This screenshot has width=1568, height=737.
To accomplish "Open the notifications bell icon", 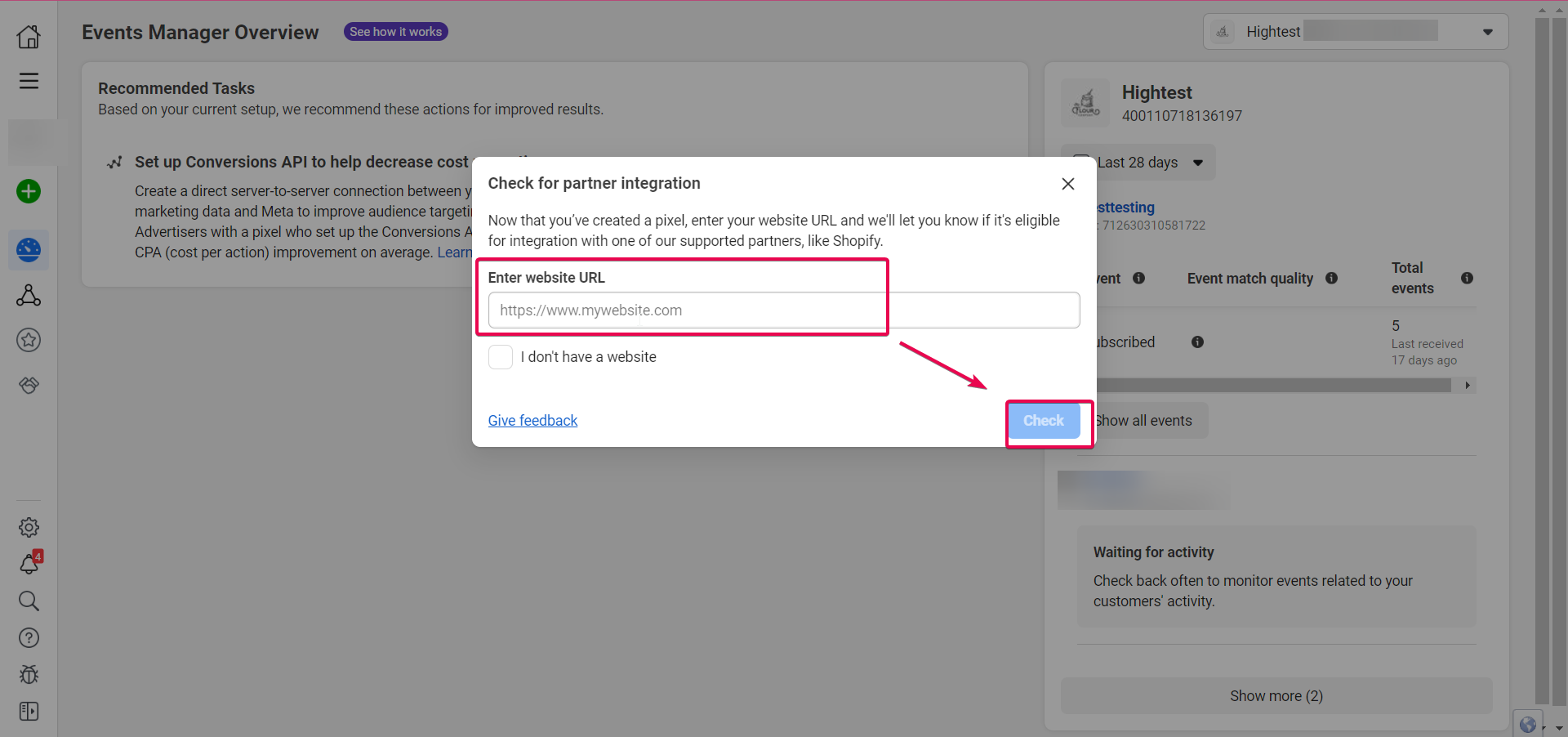I will 29,564.
